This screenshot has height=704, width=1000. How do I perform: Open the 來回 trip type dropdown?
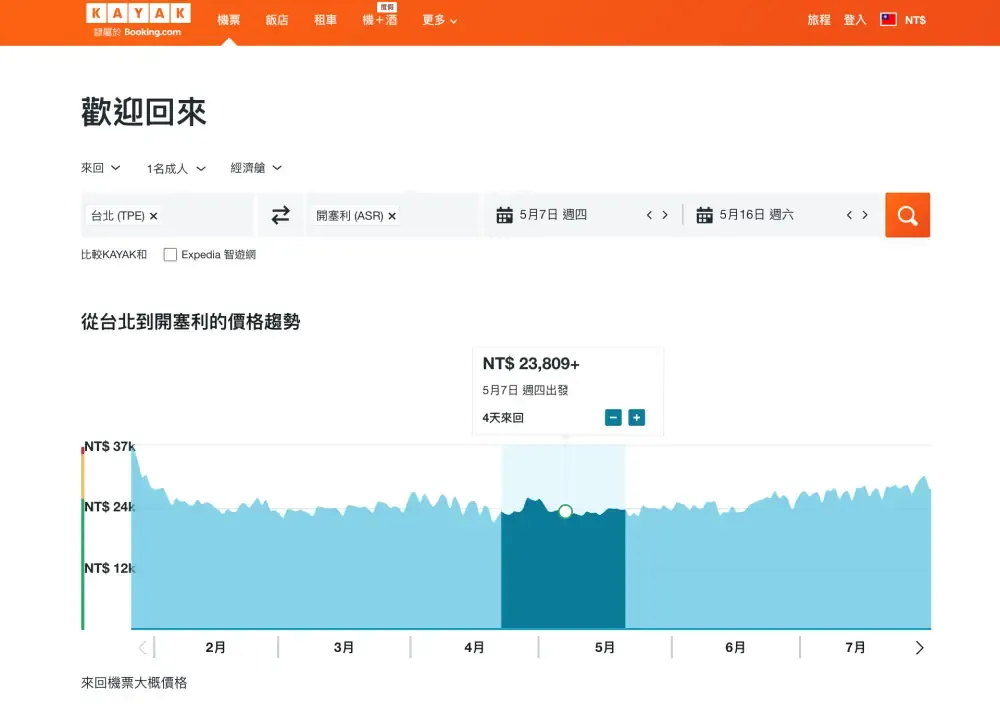click(99, 168)
